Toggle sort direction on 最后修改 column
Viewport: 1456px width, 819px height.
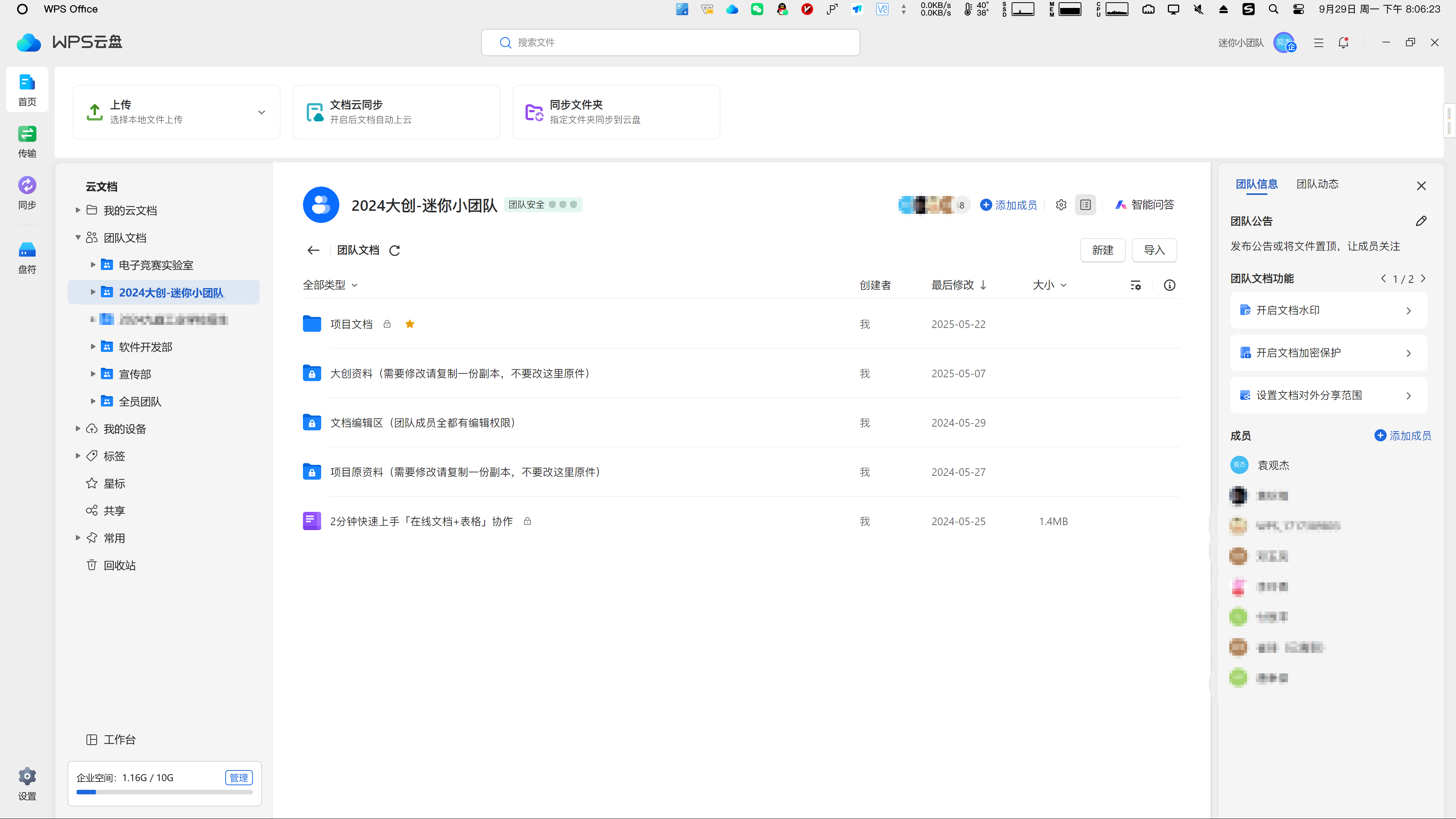click(x=984, y=285)
